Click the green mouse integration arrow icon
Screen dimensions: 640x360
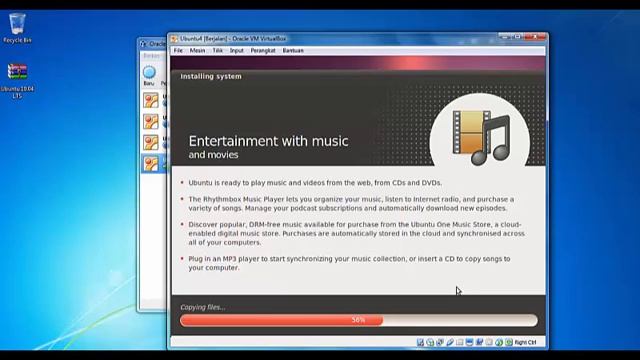(499, 342)
